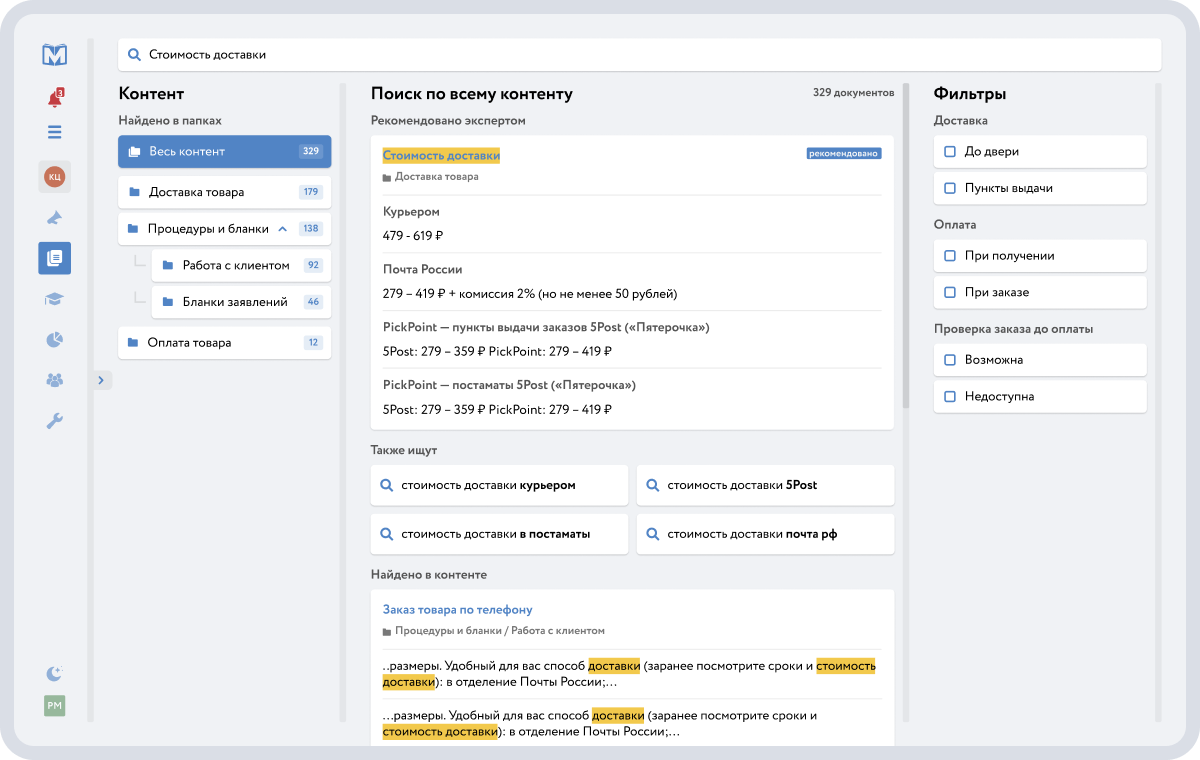Click the hamburger menu icon in sidebar
The width and height of the screenshot is (1200, 760).
(54, 132)
